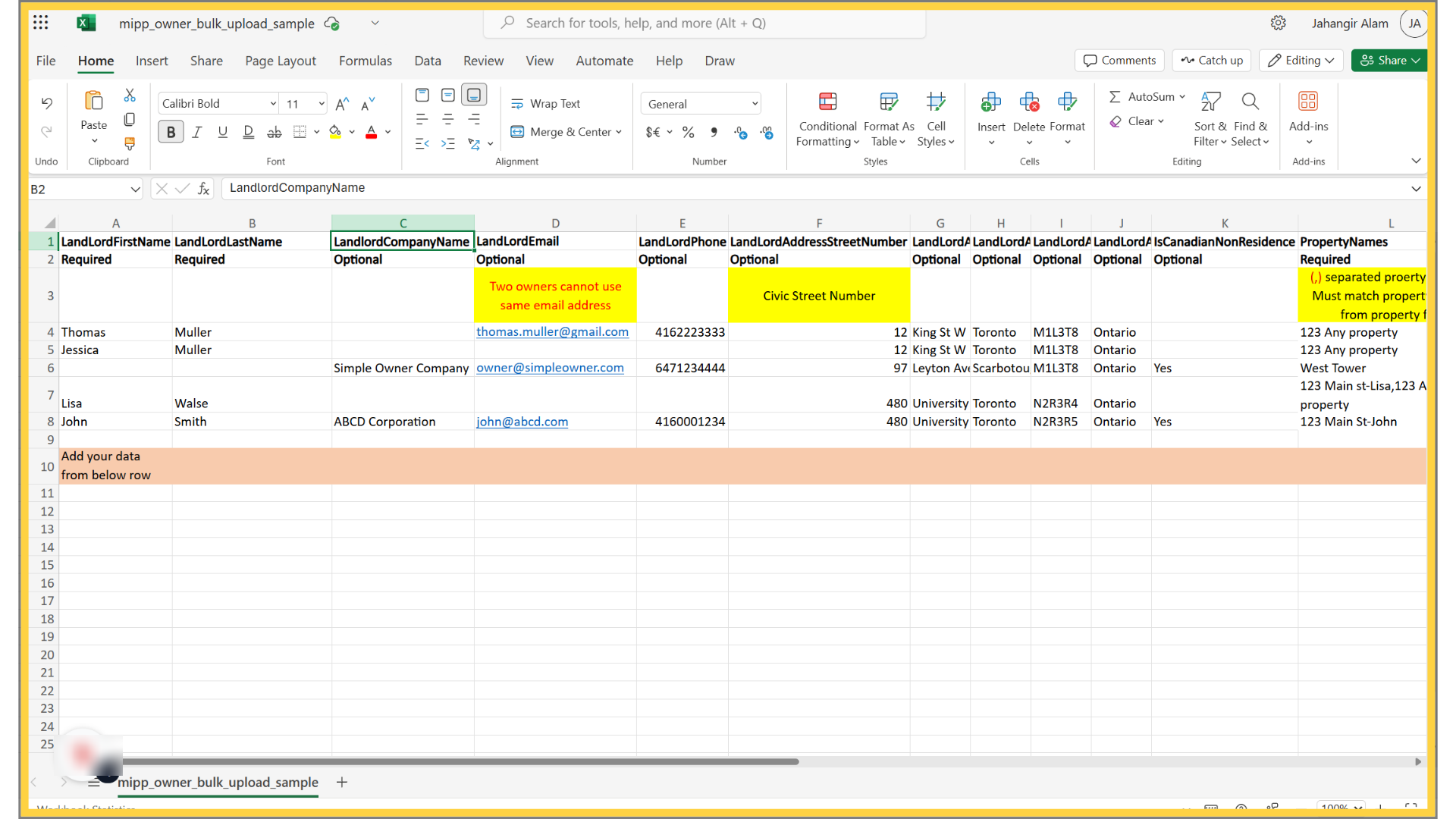Toggle bottom align button
1456x819 pixels.
474,96
